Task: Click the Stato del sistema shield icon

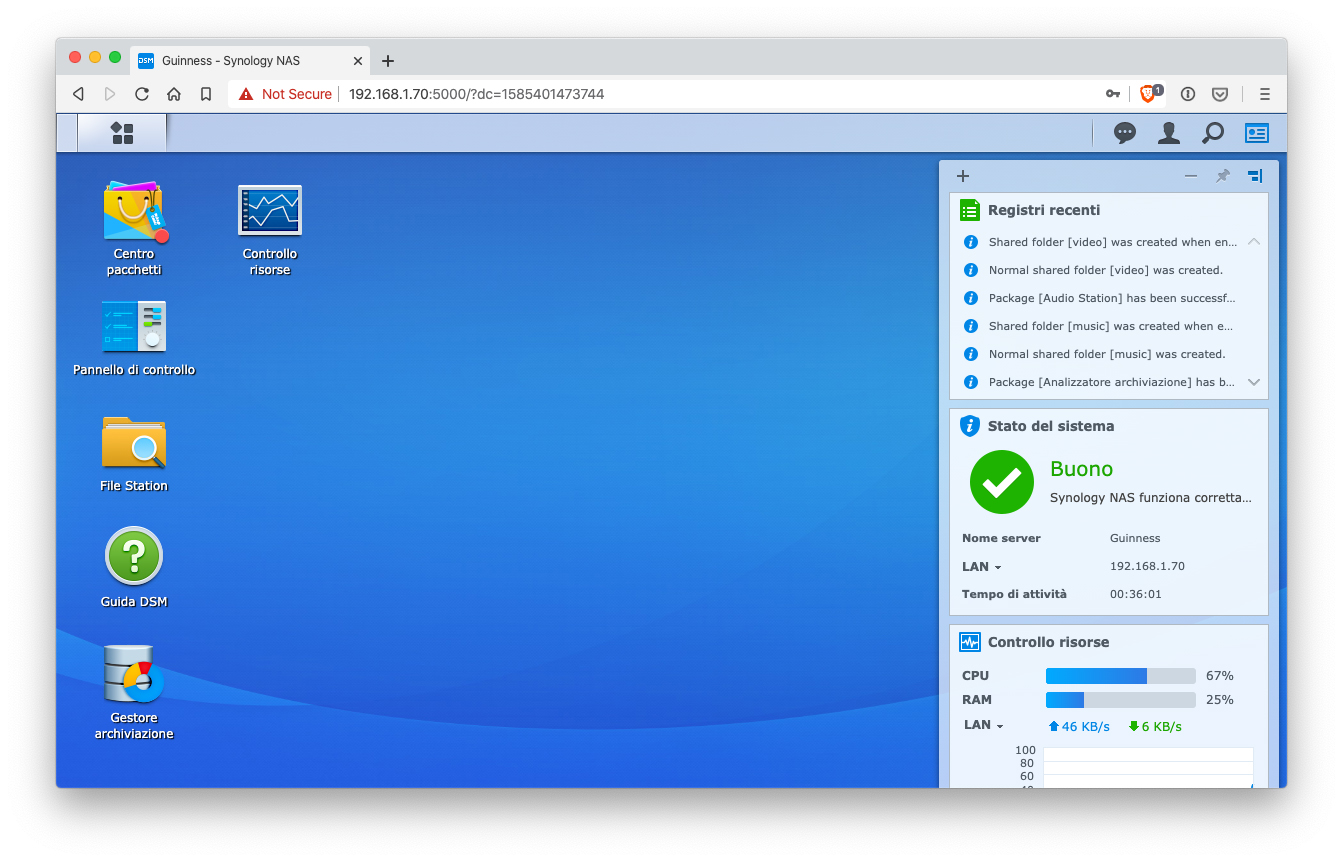Action: (x=970, y=426)
